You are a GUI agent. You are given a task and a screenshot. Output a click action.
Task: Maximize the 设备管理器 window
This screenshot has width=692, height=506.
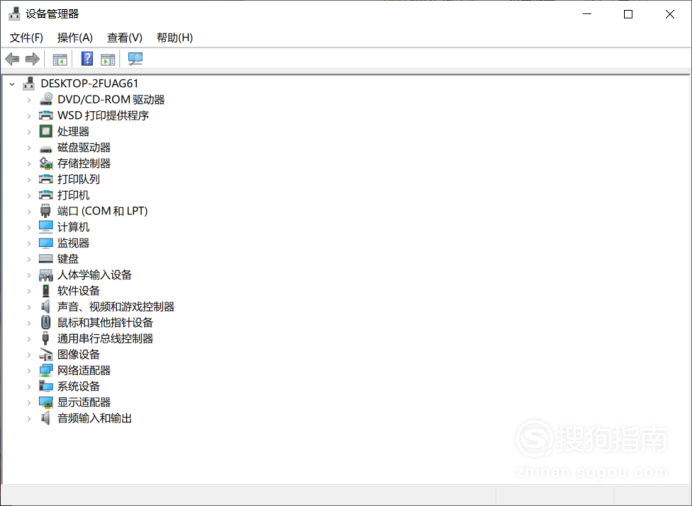point(628,14)
